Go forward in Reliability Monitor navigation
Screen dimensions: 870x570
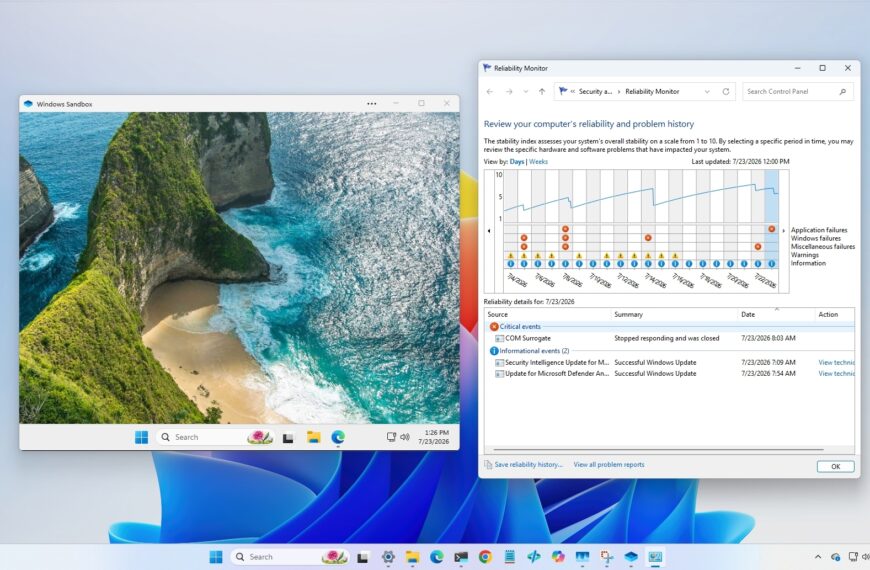pyautogui.click(x=509, y=92)
